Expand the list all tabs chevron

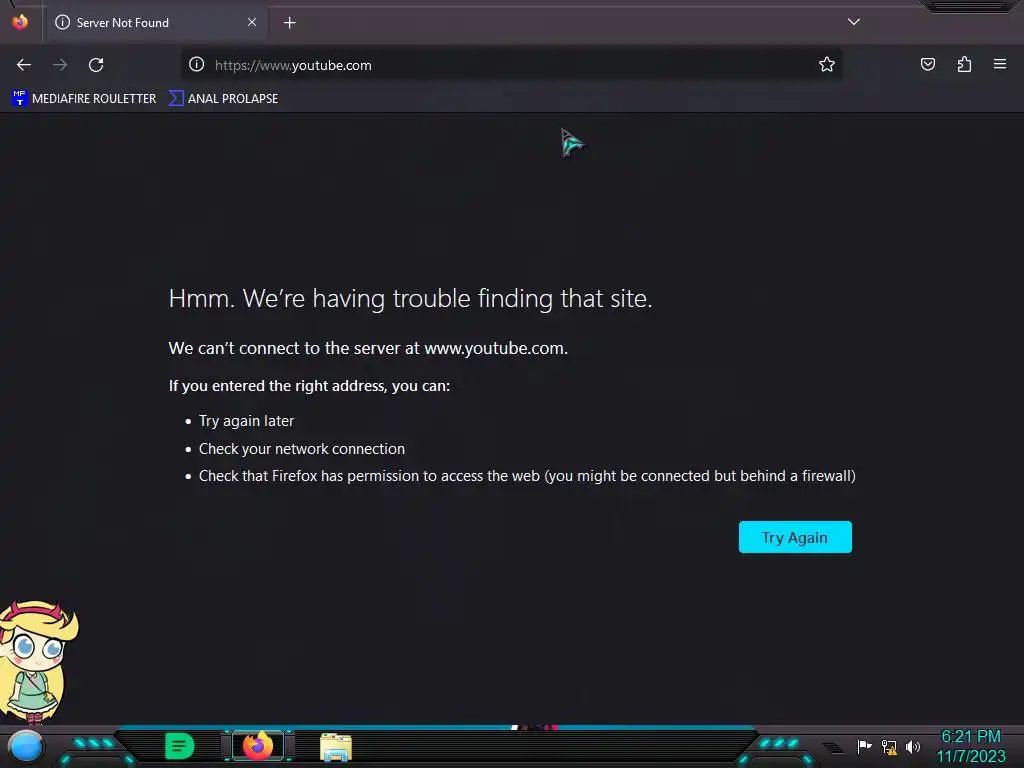pyautogui.click(x=854, y=22)
